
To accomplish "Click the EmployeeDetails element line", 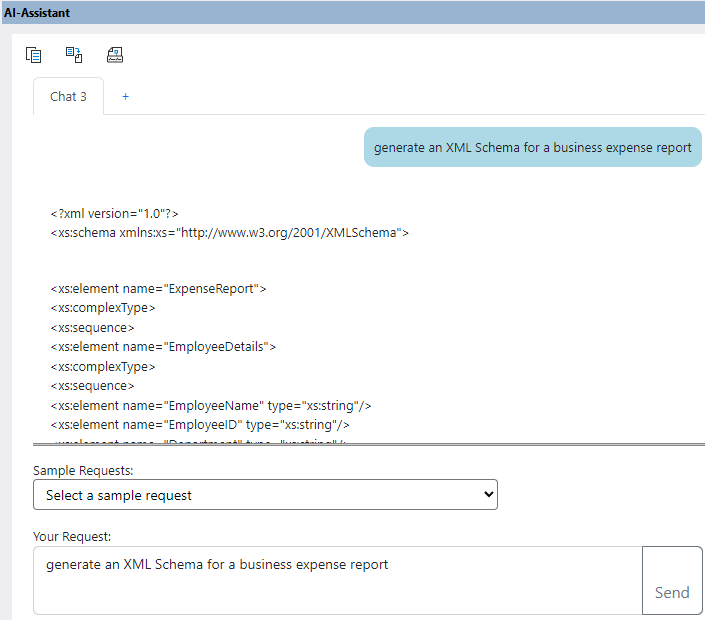I will [163, 347].
